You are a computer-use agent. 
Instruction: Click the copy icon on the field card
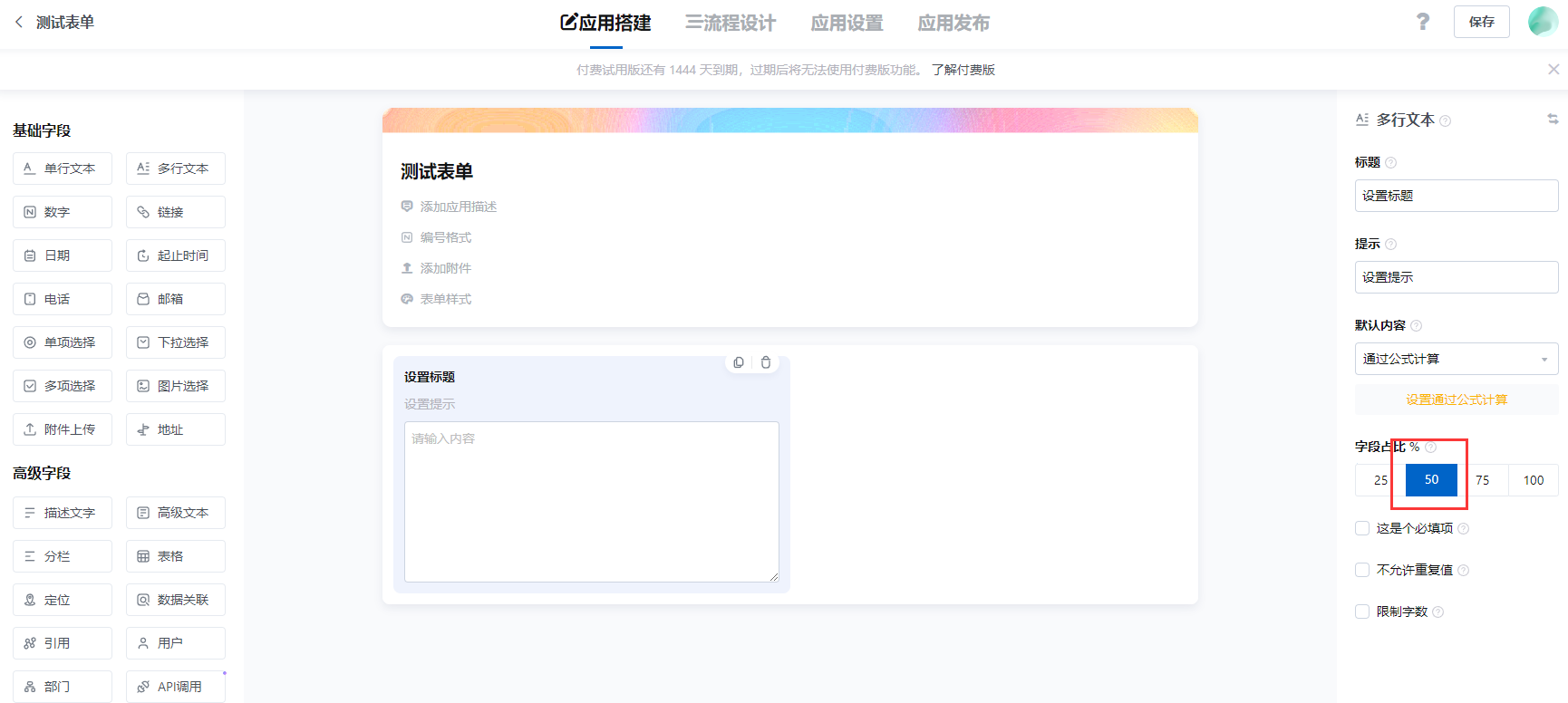click(739, 362)
